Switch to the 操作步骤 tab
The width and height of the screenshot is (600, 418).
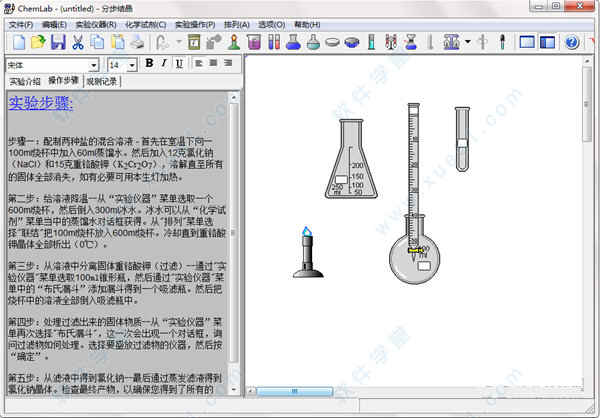(x=64, y=80)
